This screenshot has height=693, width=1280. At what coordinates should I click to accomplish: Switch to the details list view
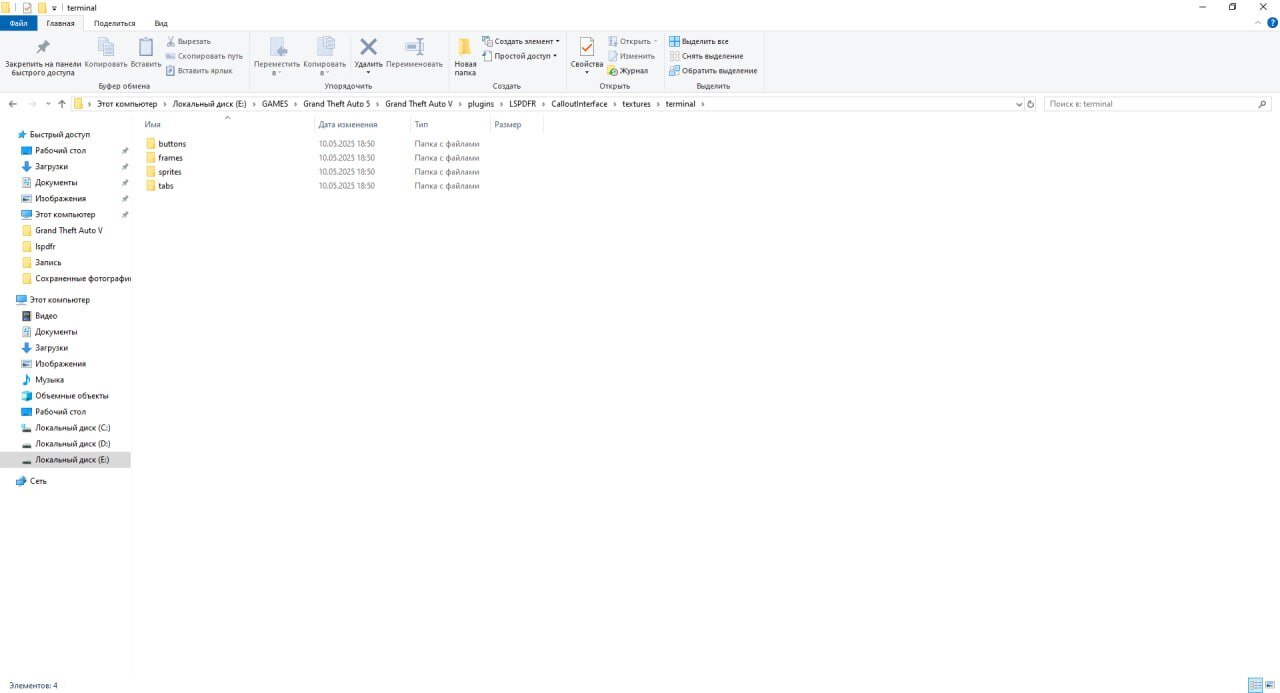[1254, 685]
